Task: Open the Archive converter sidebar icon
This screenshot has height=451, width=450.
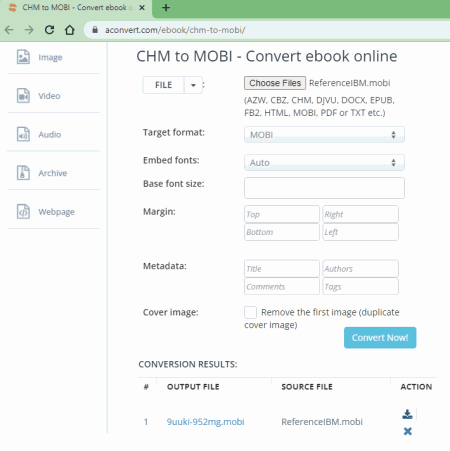Action: [x=23, y=173]
